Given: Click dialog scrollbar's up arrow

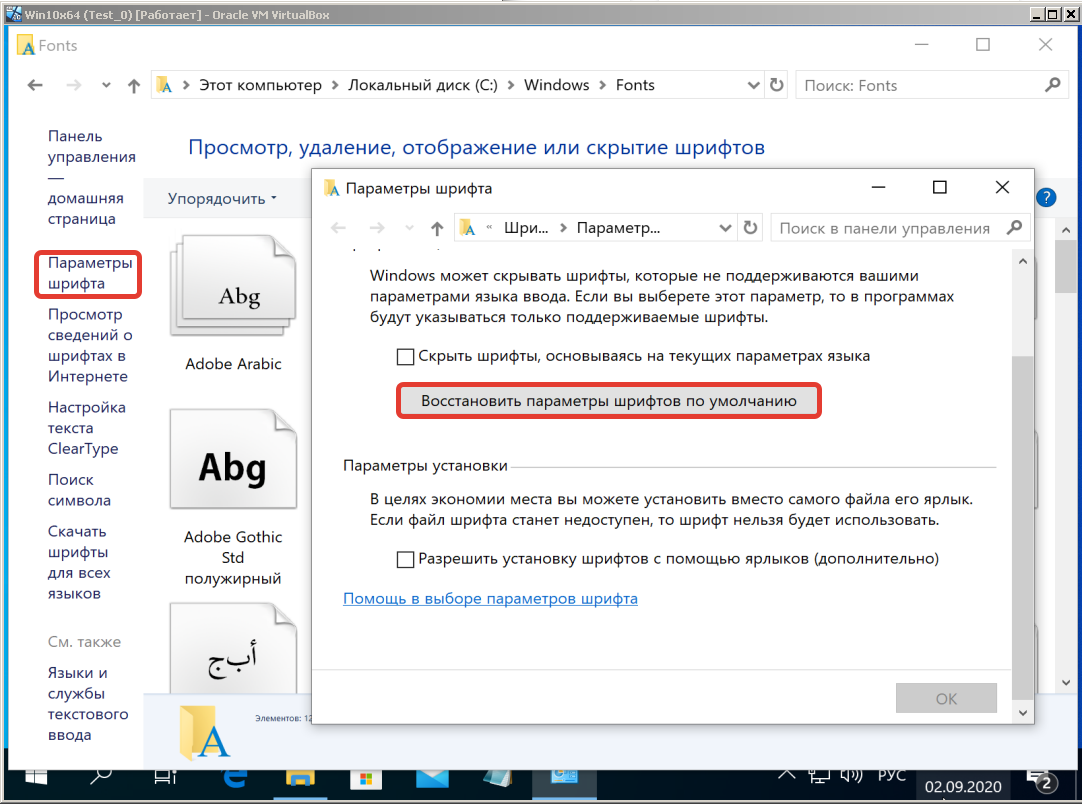Looking at the screenshot, I should (1023, 262).
